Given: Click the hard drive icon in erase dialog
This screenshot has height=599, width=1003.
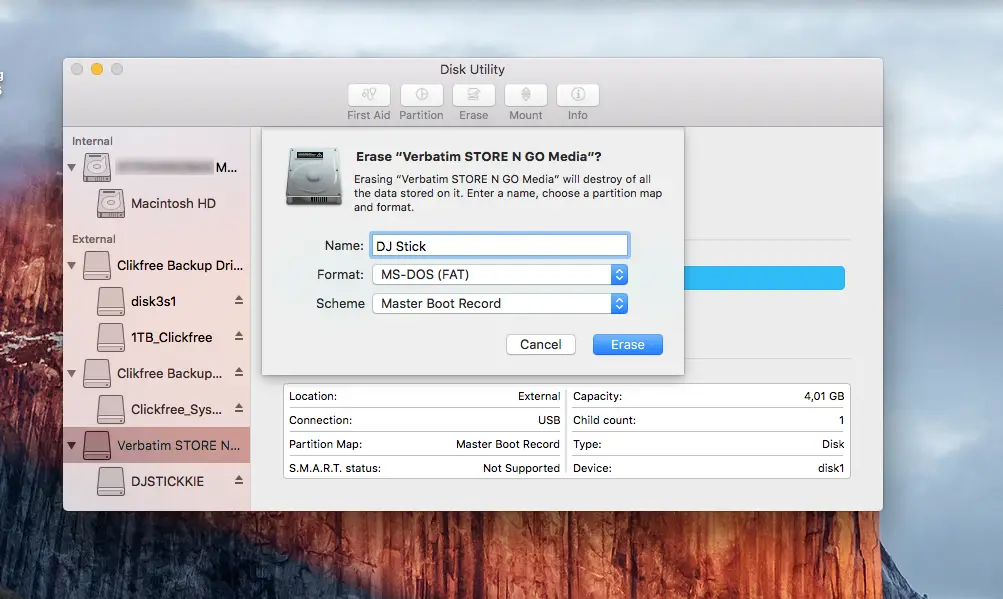Looking at the screenshot, I should tap(314, 177).
